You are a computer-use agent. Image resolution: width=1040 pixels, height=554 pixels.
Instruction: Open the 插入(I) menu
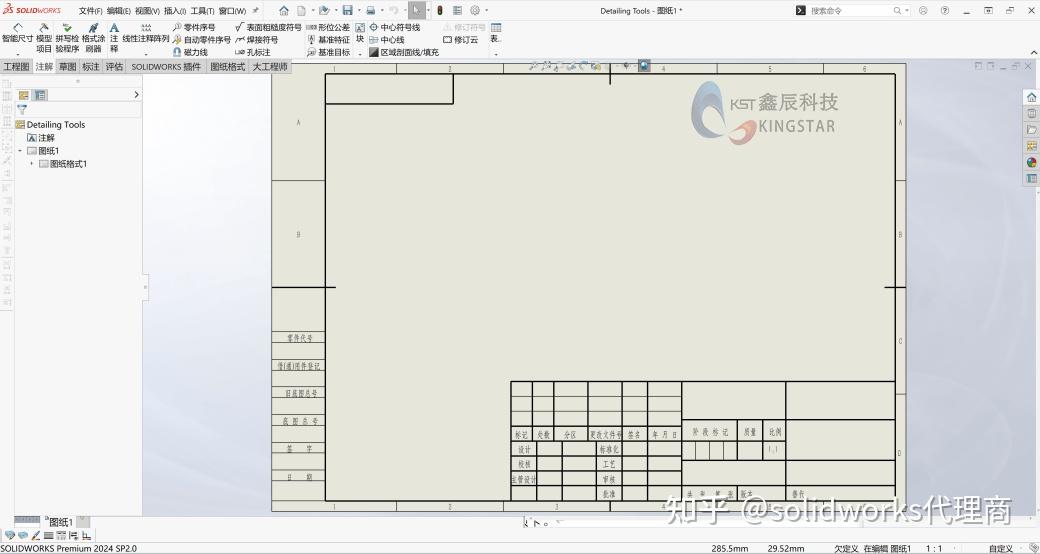point(174,11)
